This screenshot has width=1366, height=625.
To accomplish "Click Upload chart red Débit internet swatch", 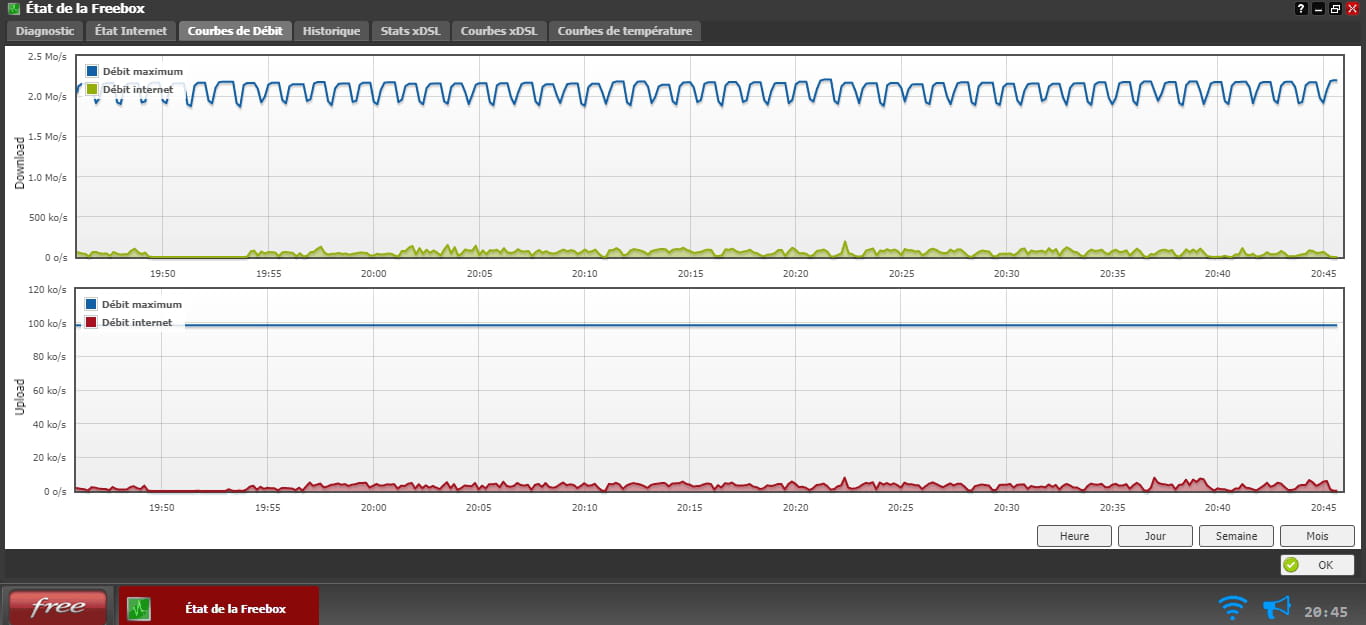I will click(x=91, y=322).
